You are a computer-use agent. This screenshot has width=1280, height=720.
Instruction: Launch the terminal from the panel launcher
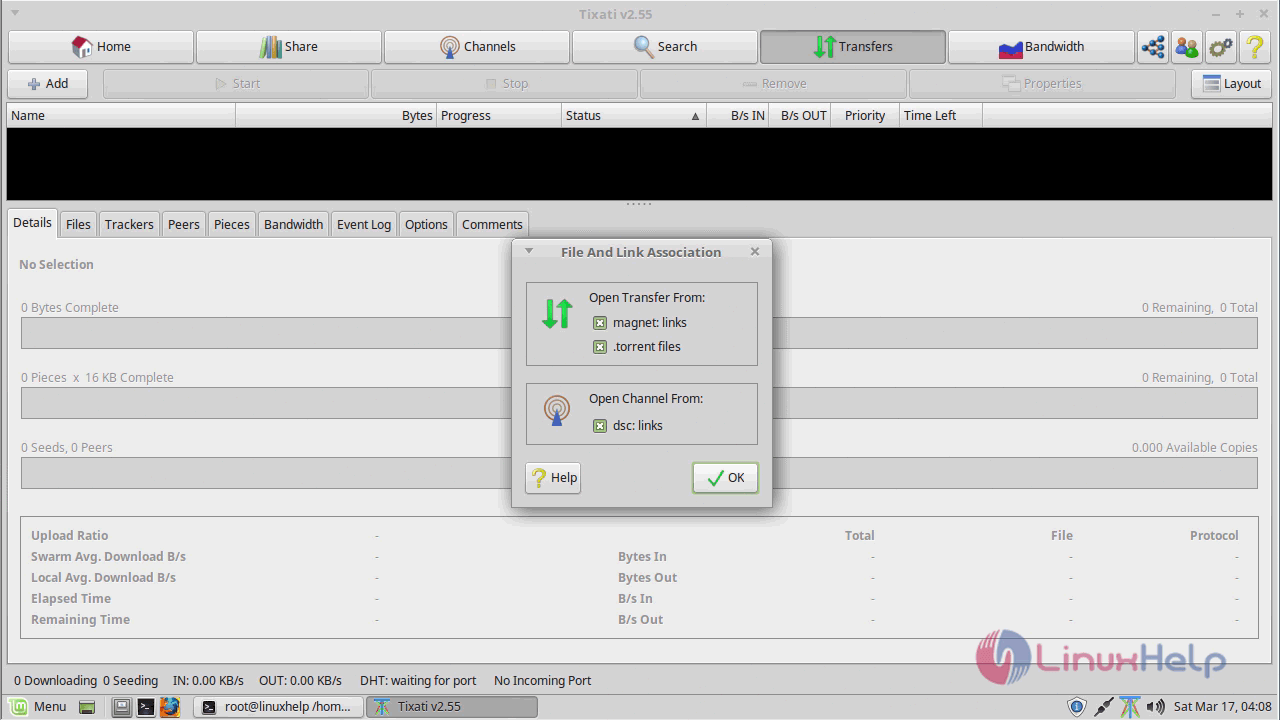pyautogui.click(x=146, y=707)
